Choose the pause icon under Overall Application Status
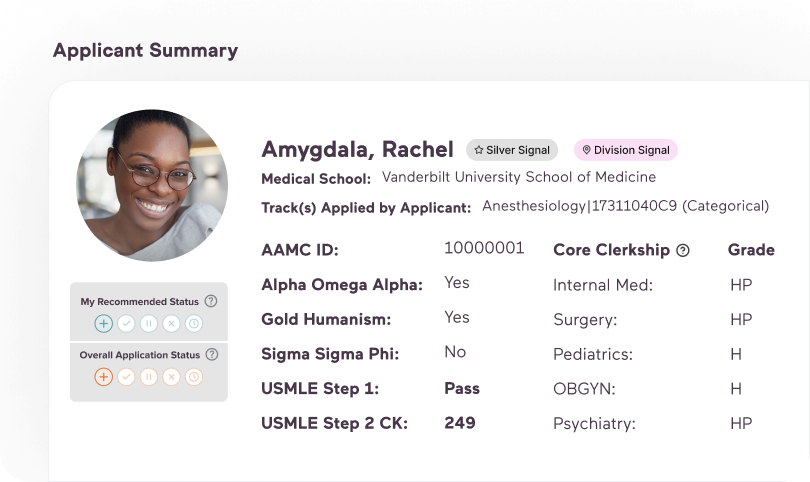 coord(149,377)
